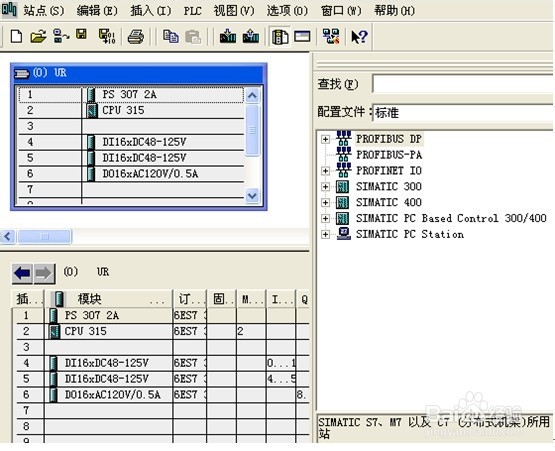
Task: Click the address overview window icon
Action: tap(302, 36)
